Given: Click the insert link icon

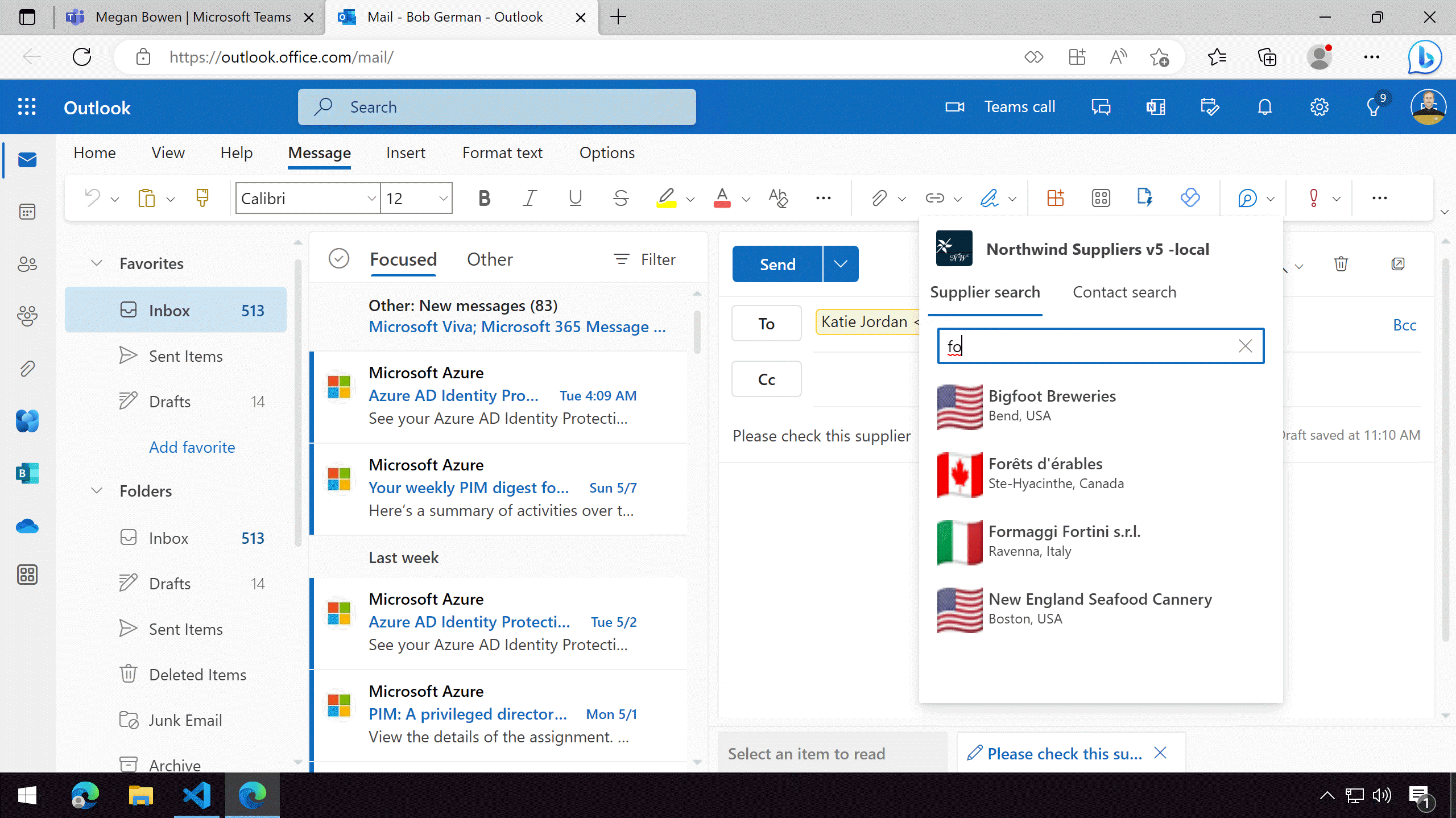Looking at the screenshot, I should click(x=934, y=198).
